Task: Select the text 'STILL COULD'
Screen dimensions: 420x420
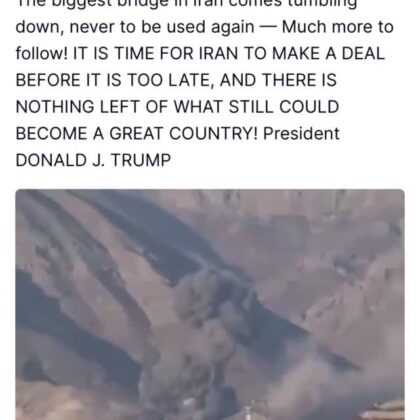Action: tap(284, 107)
